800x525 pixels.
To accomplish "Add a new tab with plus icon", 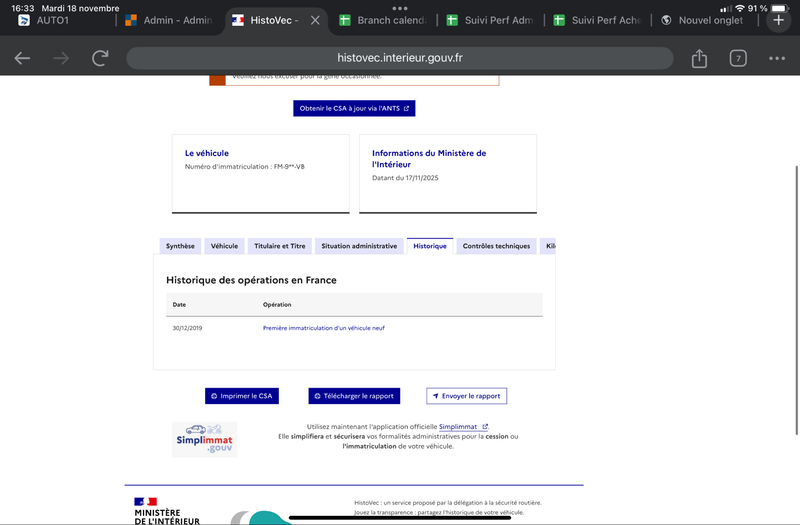I will 779,20.
